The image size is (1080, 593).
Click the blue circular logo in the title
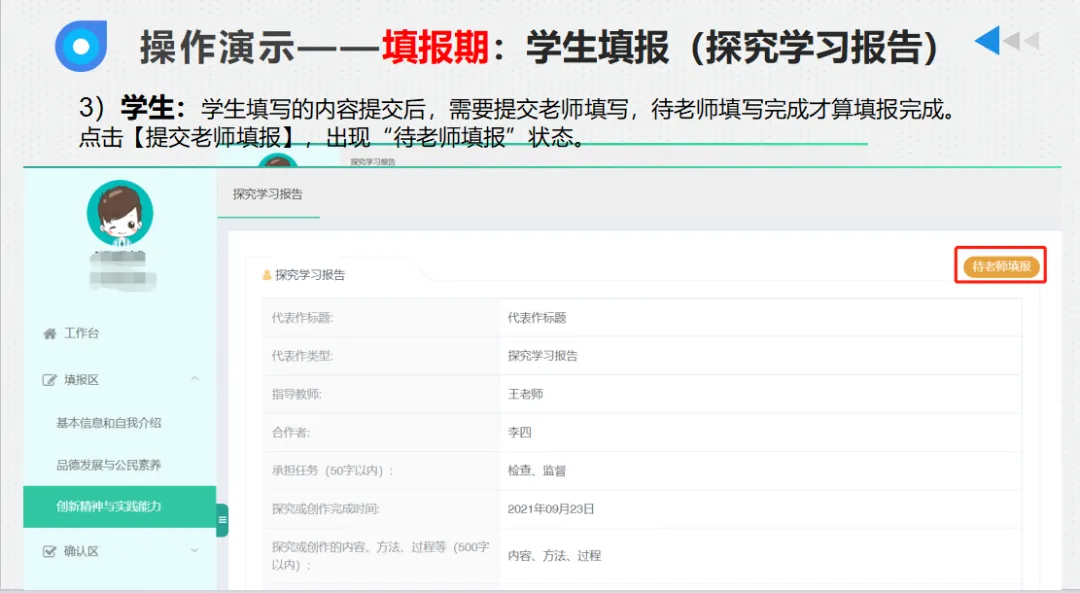tap(81, 45)
